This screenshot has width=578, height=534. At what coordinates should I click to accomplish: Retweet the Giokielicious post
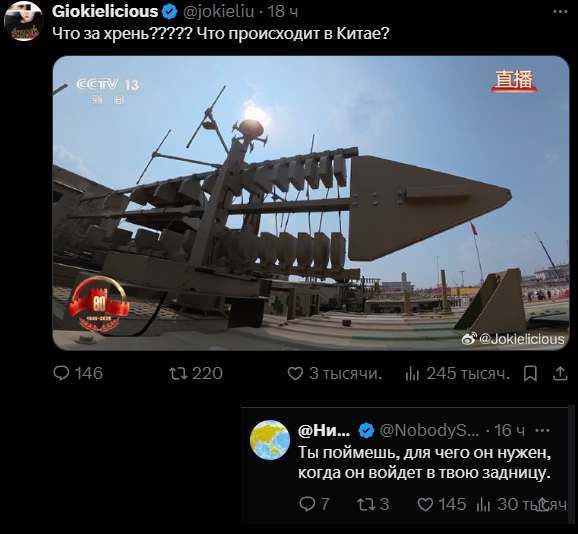(x=196, y=373)
